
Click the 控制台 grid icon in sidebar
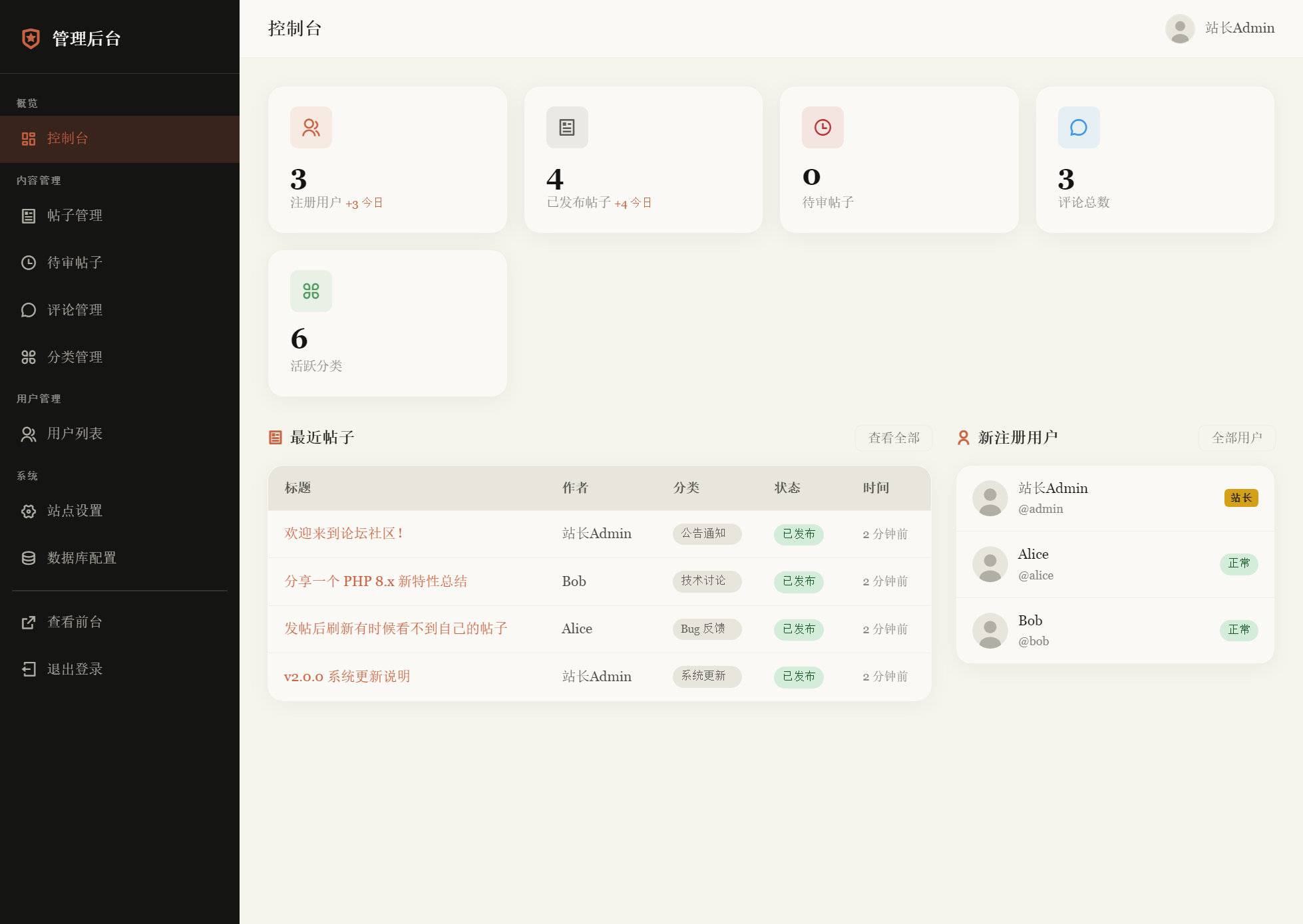pyautogui.click(x=28, y=138)
